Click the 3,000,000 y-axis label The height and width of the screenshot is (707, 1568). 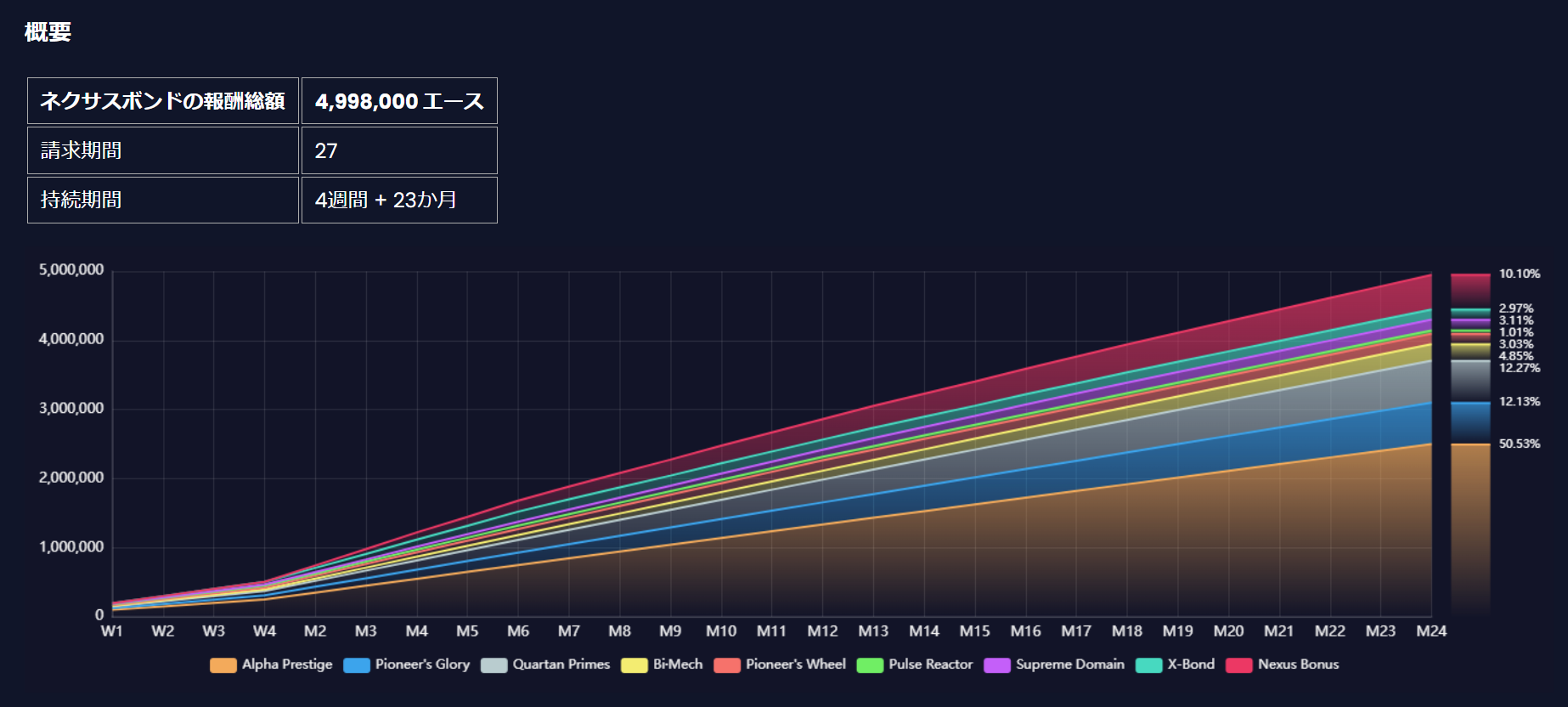click(x=71, y=409)
